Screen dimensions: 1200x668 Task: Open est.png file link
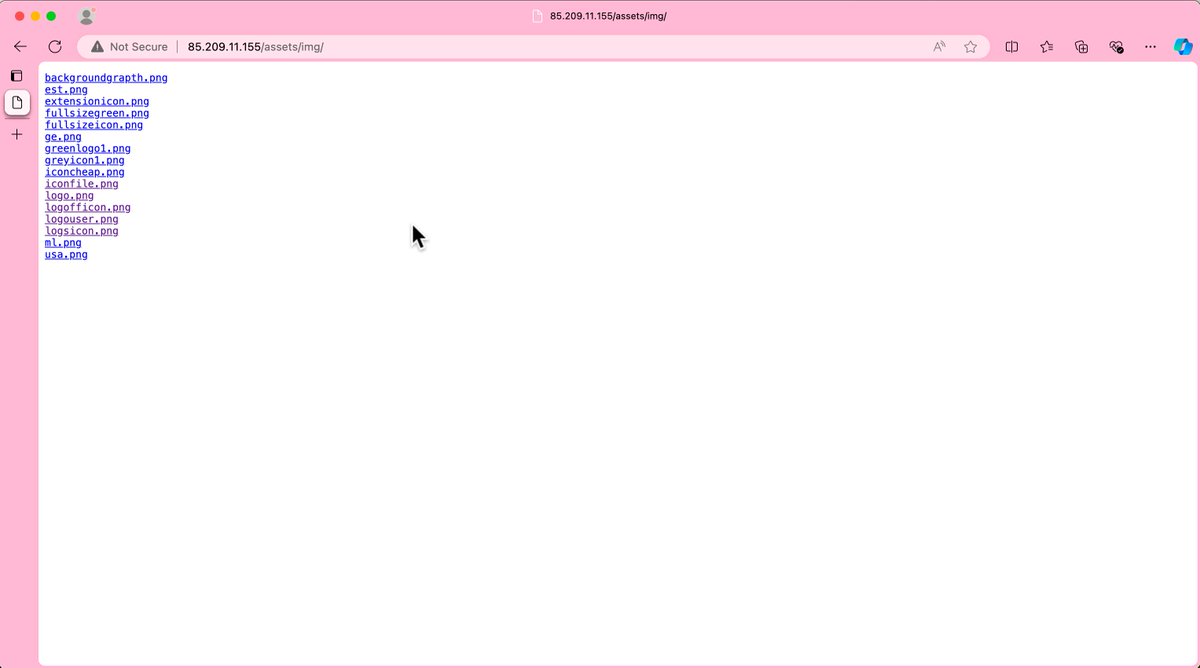click(x=66, y=90)
